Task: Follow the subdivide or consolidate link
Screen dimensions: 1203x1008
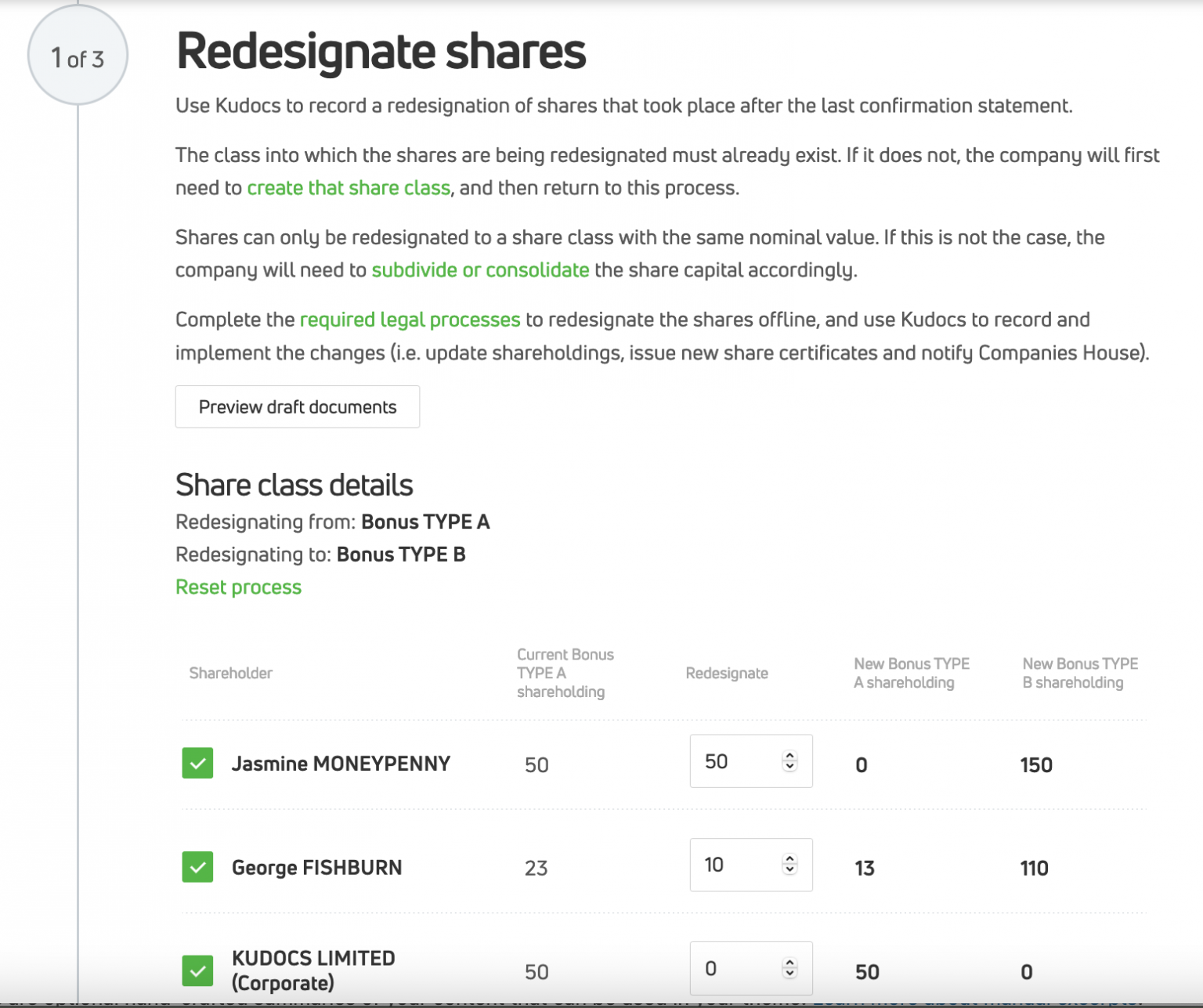Action: [480, 270]
